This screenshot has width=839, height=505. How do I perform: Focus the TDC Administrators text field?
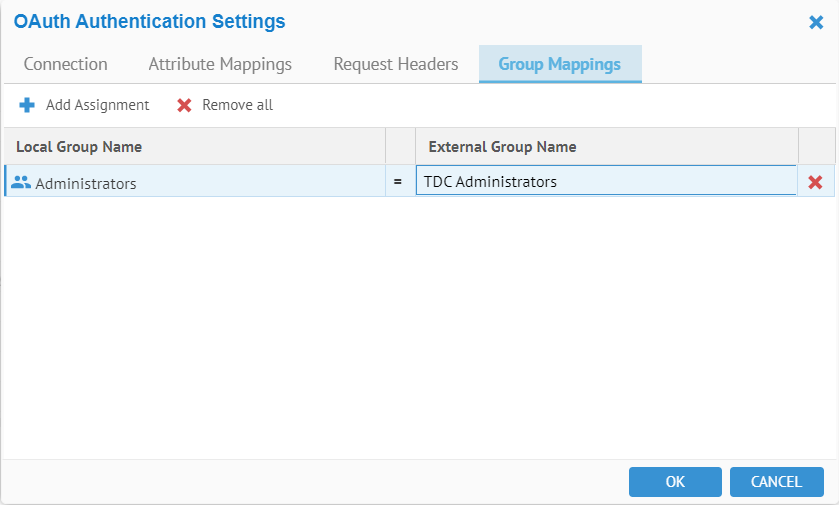point(605,182)
